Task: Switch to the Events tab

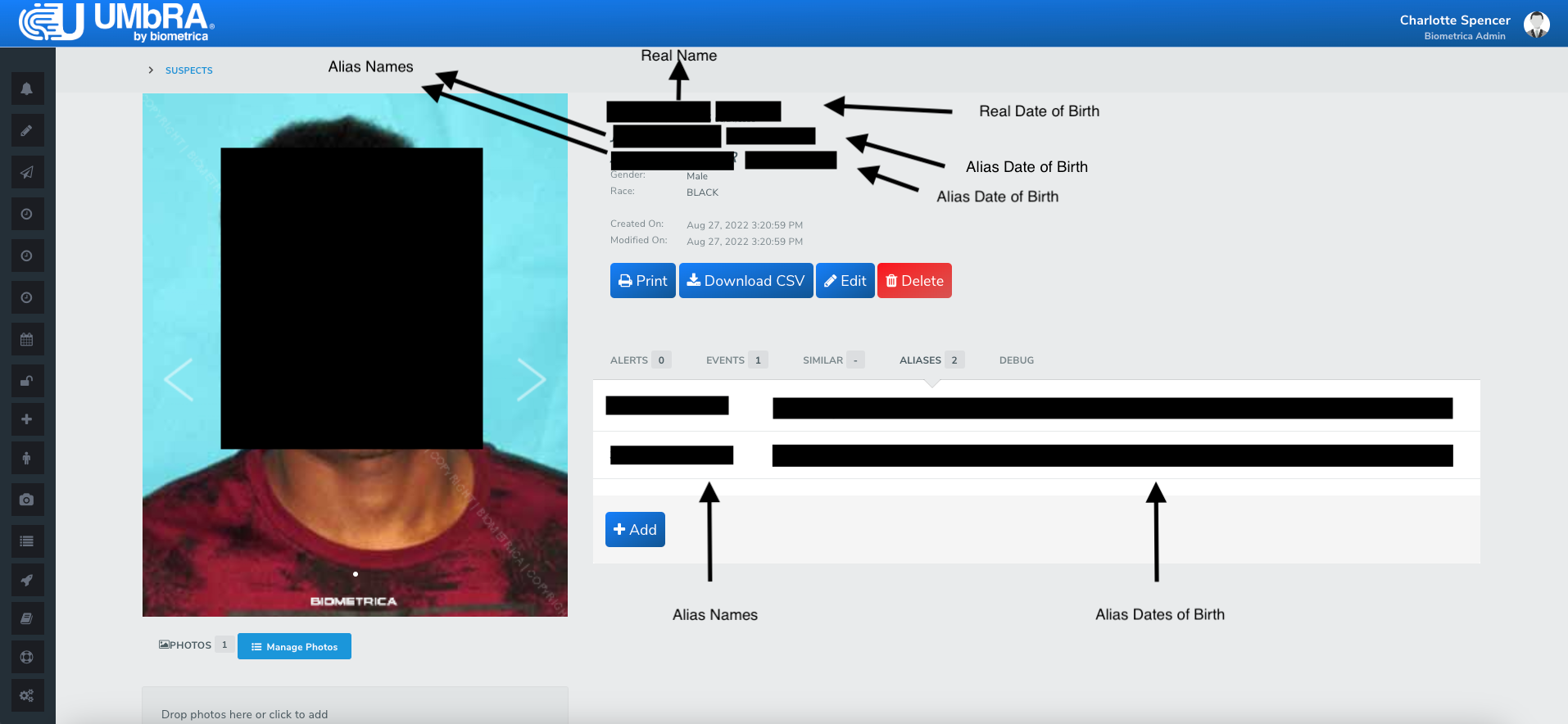Action: click(736, 360)
